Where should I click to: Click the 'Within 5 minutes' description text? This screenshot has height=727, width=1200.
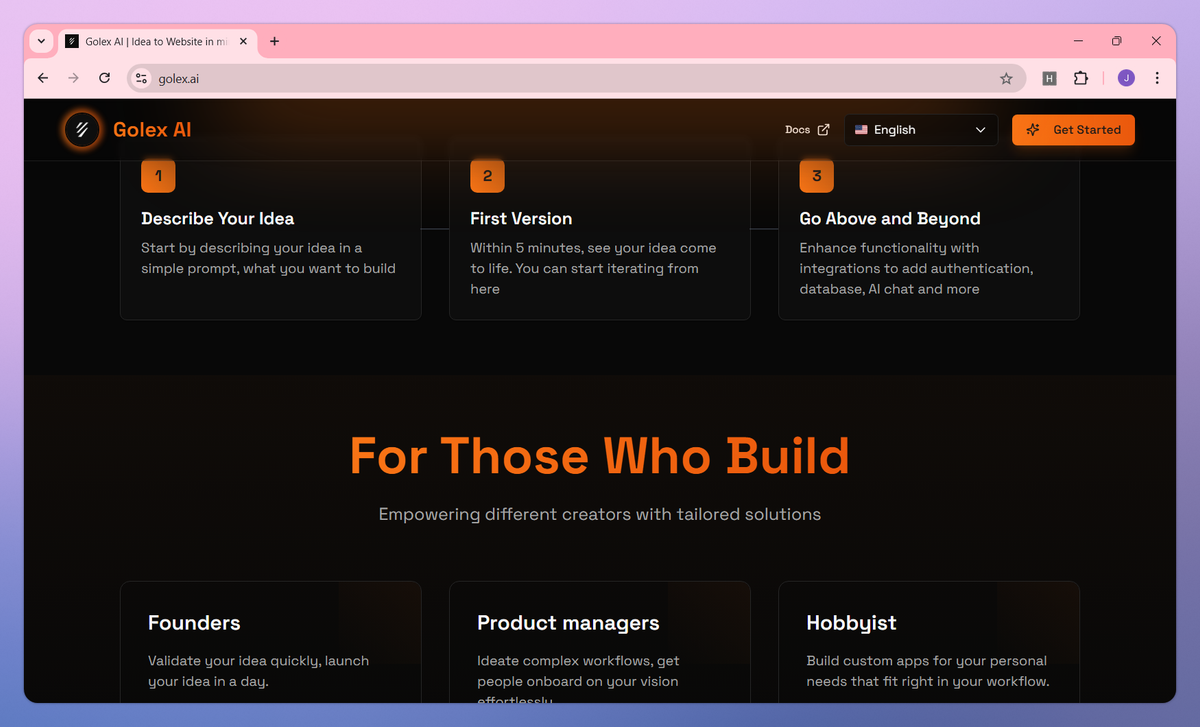coord(593,268)
